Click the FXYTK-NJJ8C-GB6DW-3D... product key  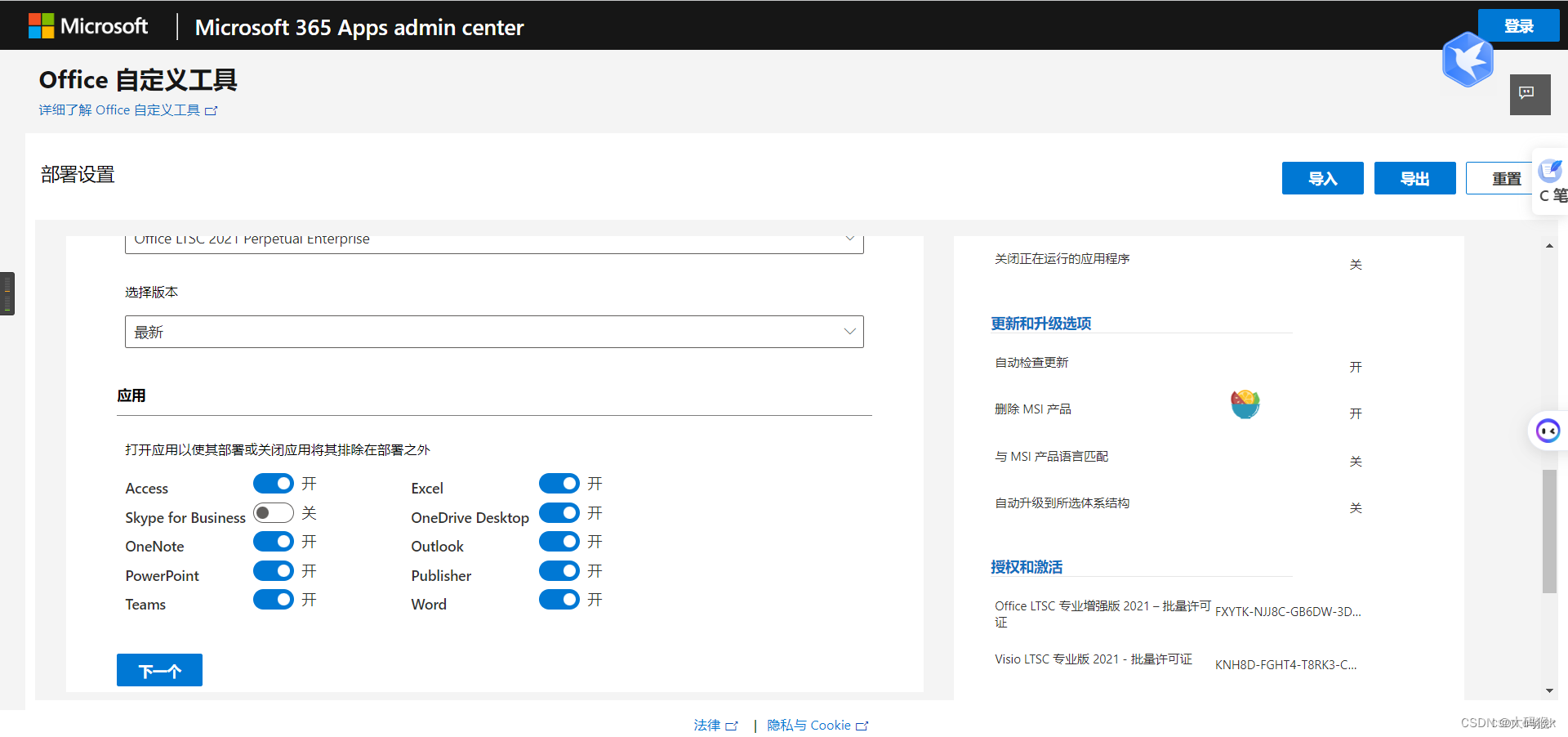1288,612
